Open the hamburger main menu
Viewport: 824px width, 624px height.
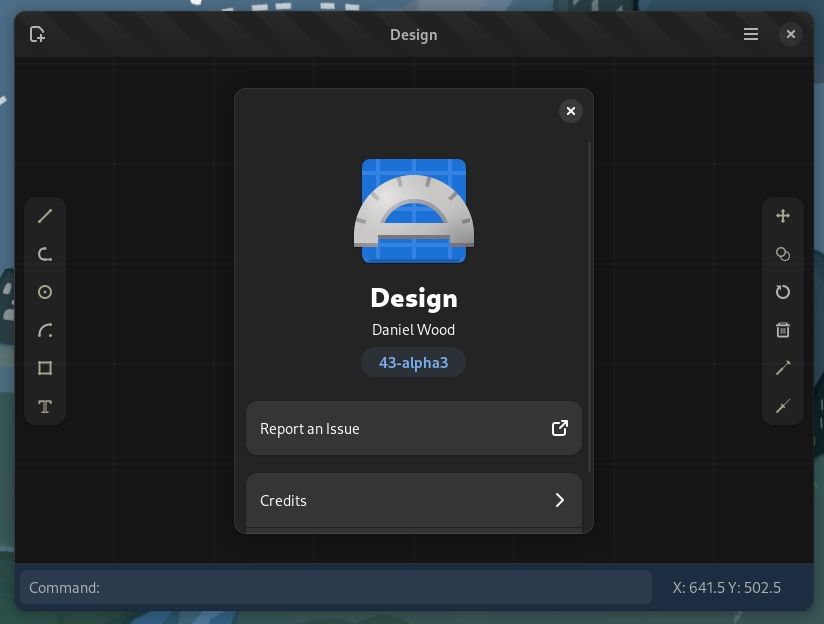(751, 34)
